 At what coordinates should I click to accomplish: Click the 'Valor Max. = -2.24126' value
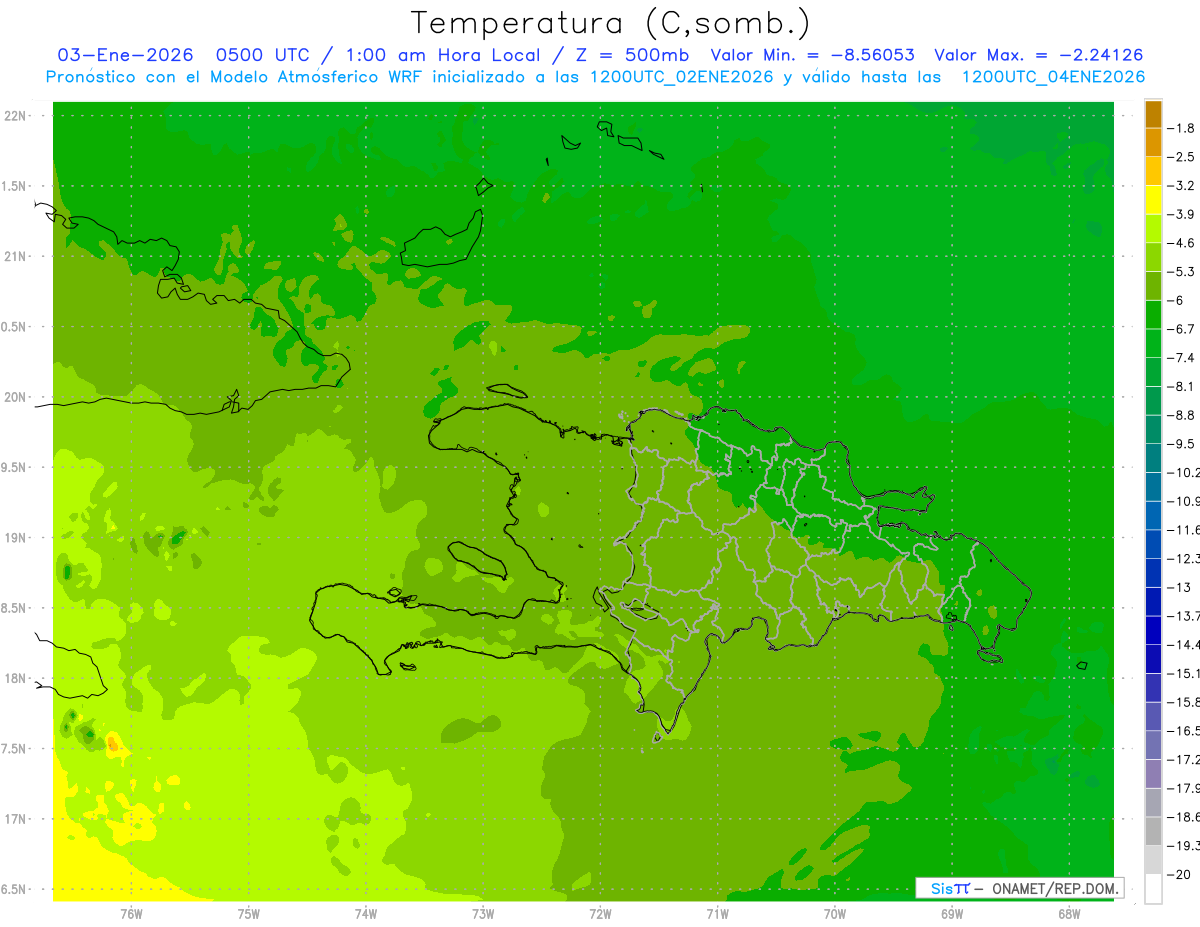(1039, 56)
